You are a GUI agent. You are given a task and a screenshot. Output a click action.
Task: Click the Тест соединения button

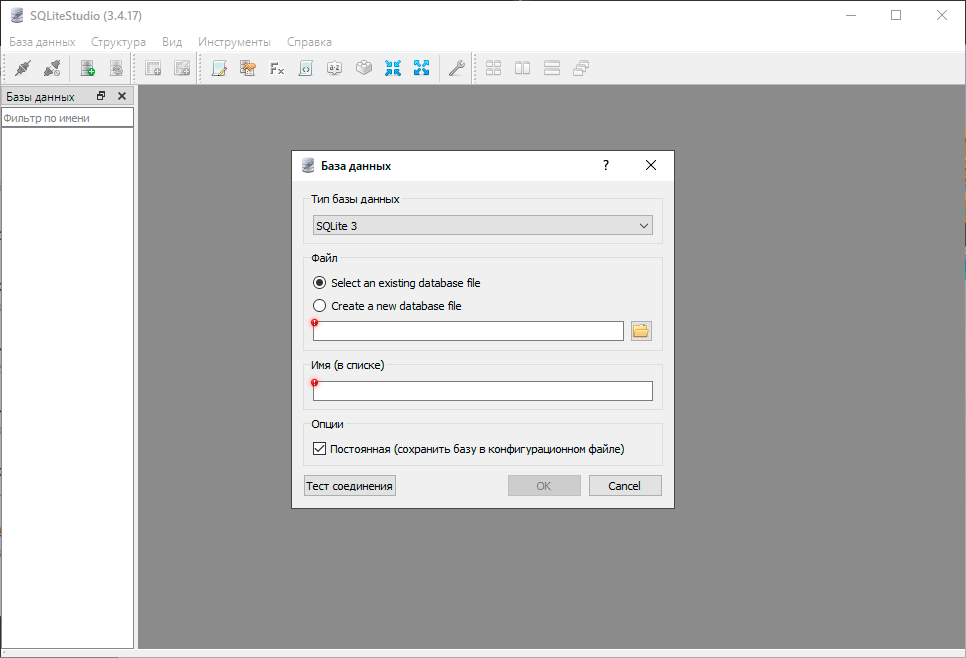click(x=350, y=485)
